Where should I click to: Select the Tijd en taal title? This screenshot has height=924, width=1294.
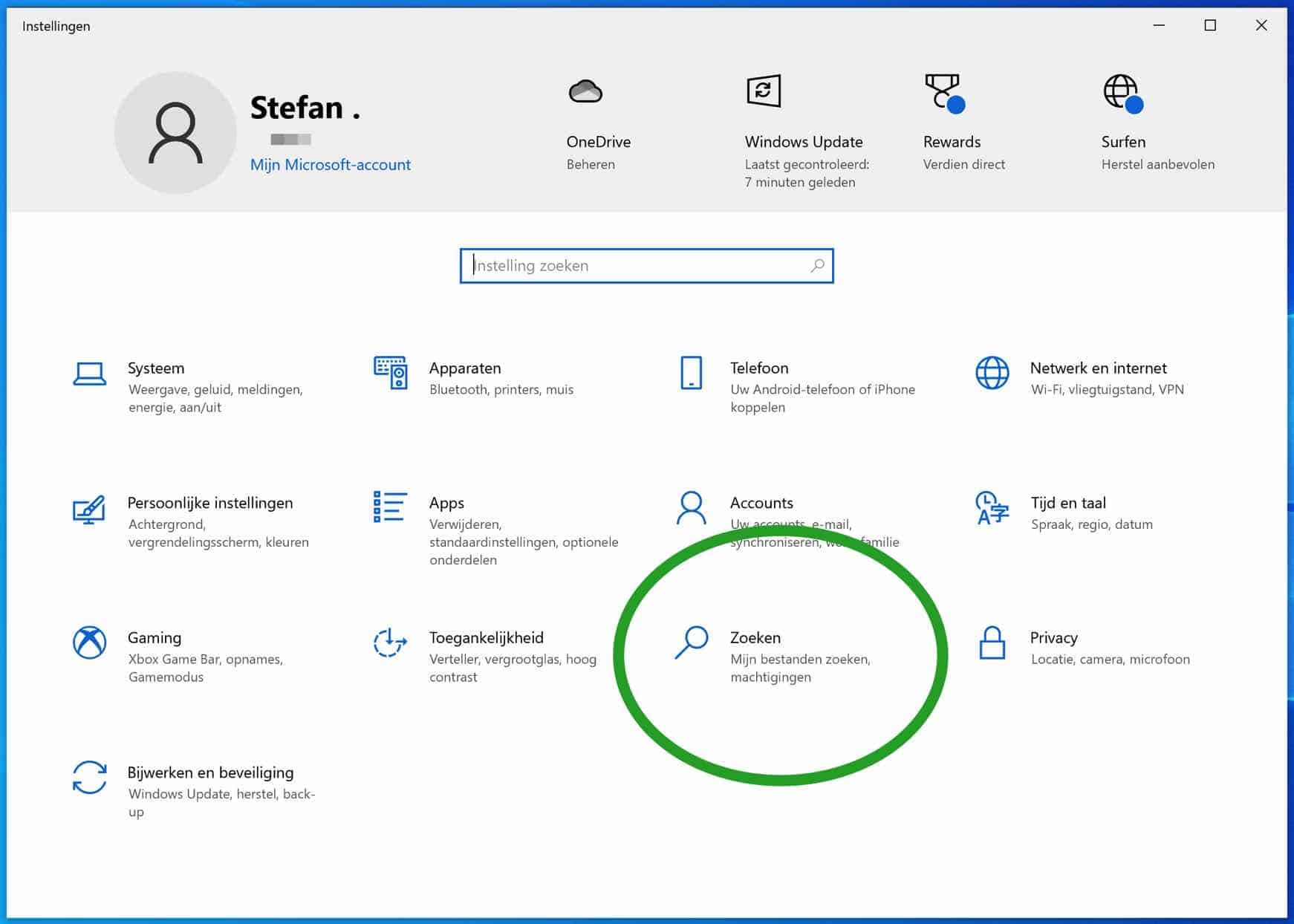(1068, 503)
